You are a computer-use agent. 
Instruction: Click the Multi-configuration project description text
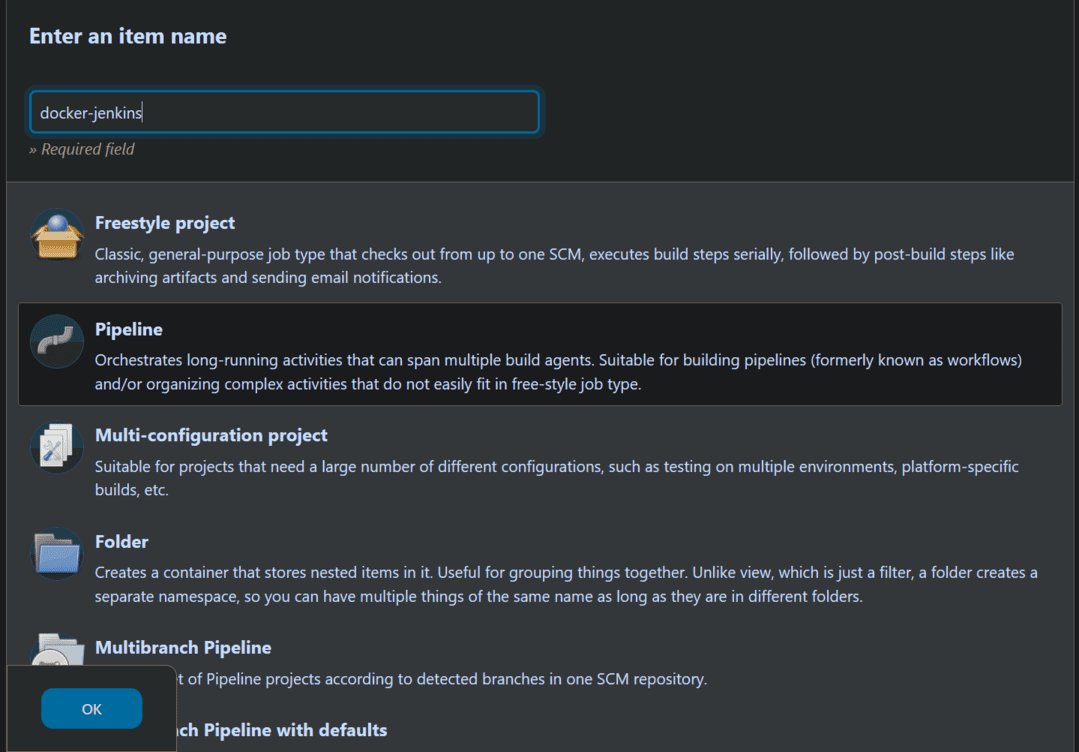click(556, 477)
